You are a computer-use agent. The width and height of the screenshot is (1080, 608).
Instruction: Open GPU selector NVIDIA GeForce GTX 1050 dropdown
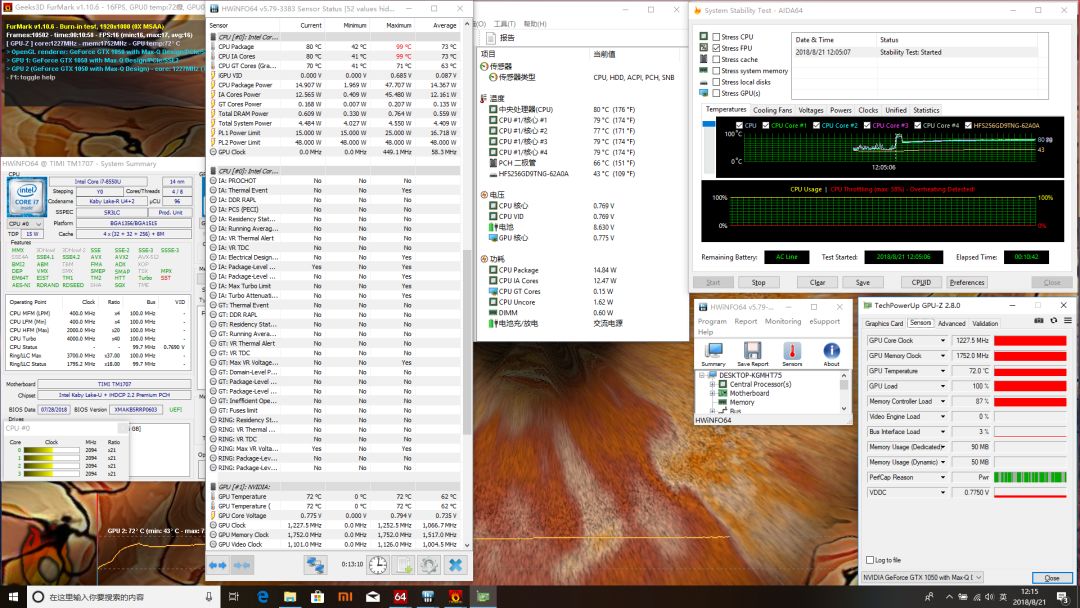(x=922, y=578)
